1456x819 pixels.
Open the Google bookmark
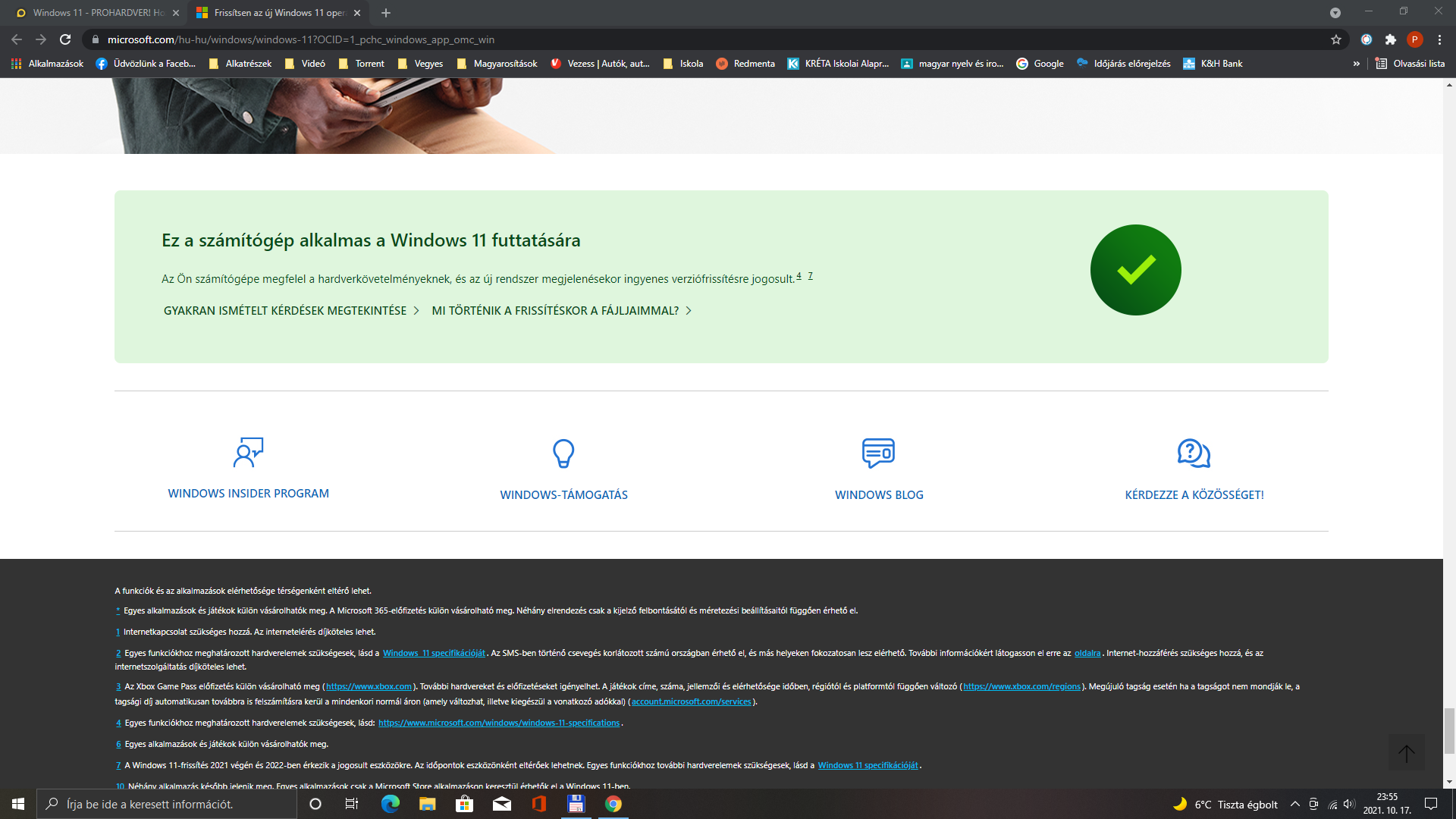(x=1040, y=64)
